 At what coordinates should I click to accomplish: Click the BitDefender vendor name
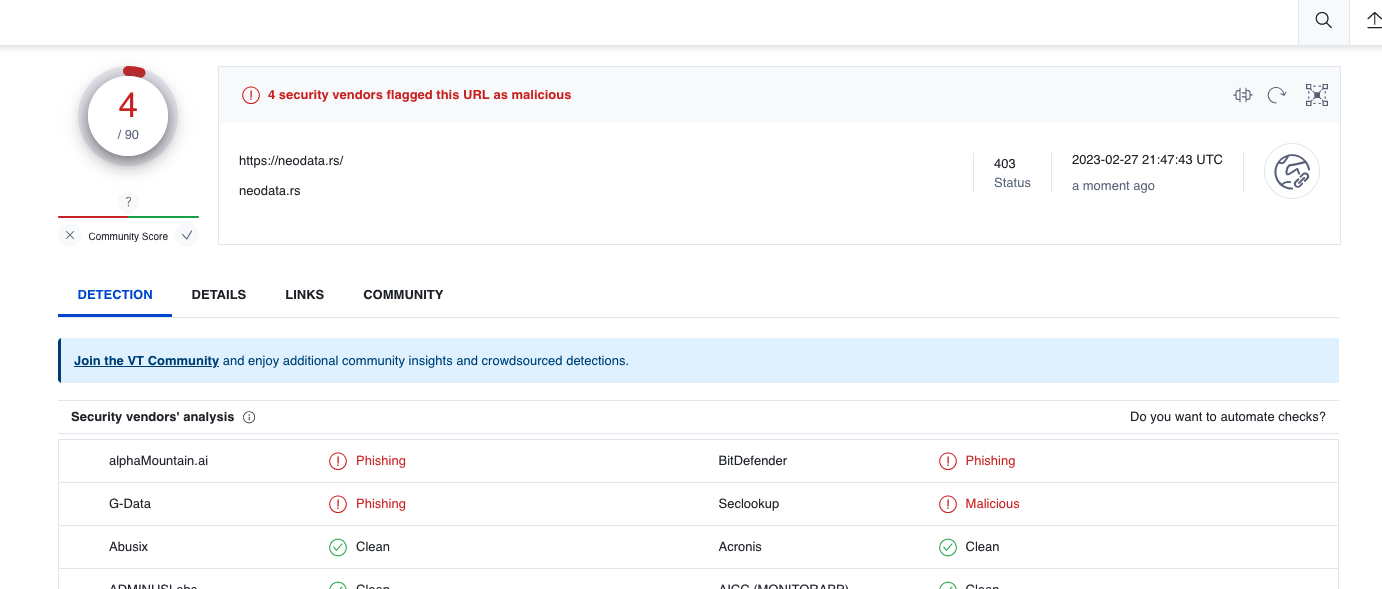pos(753,461)
